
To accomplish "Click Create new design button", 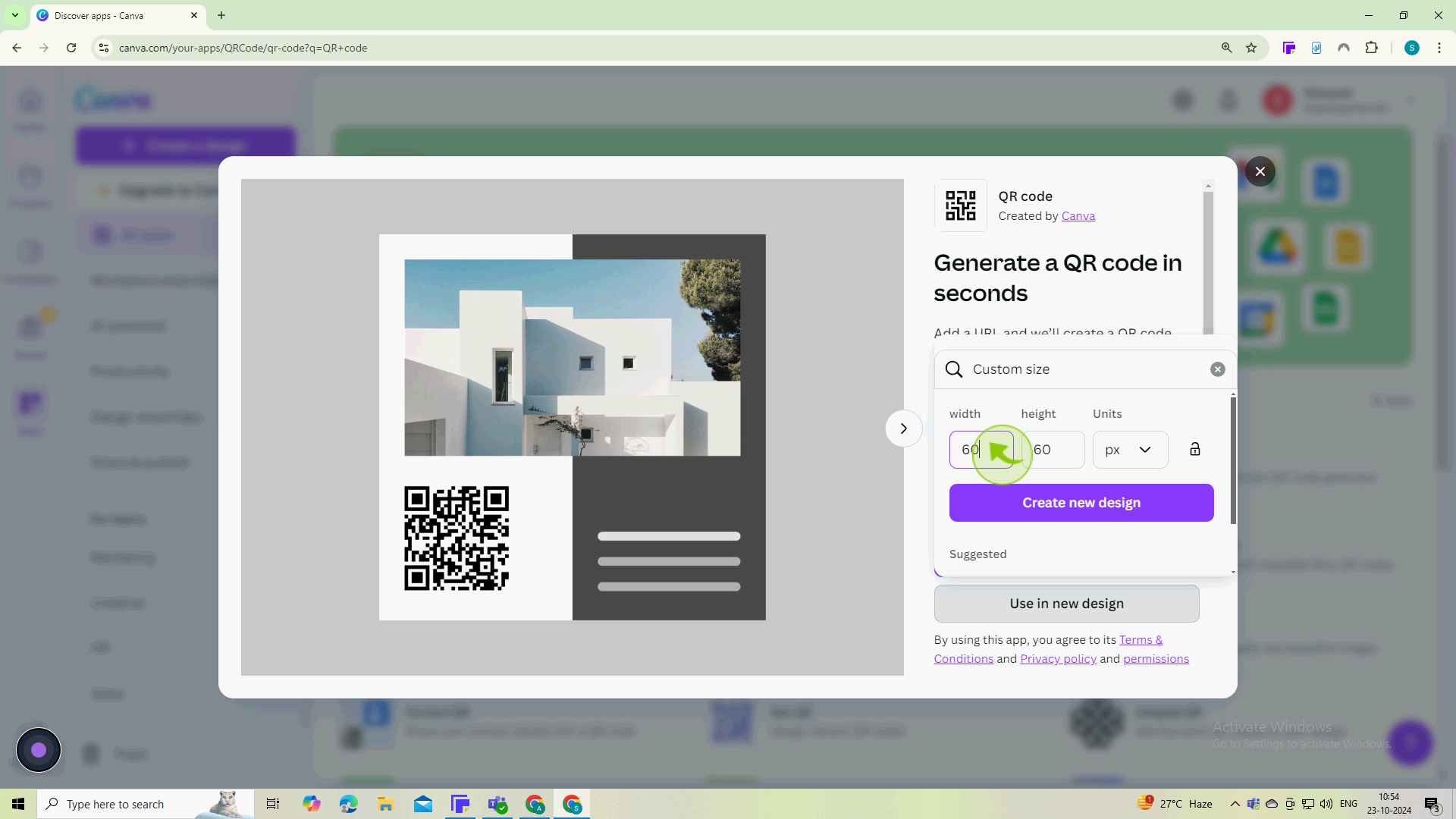I will coord(1081,503).
